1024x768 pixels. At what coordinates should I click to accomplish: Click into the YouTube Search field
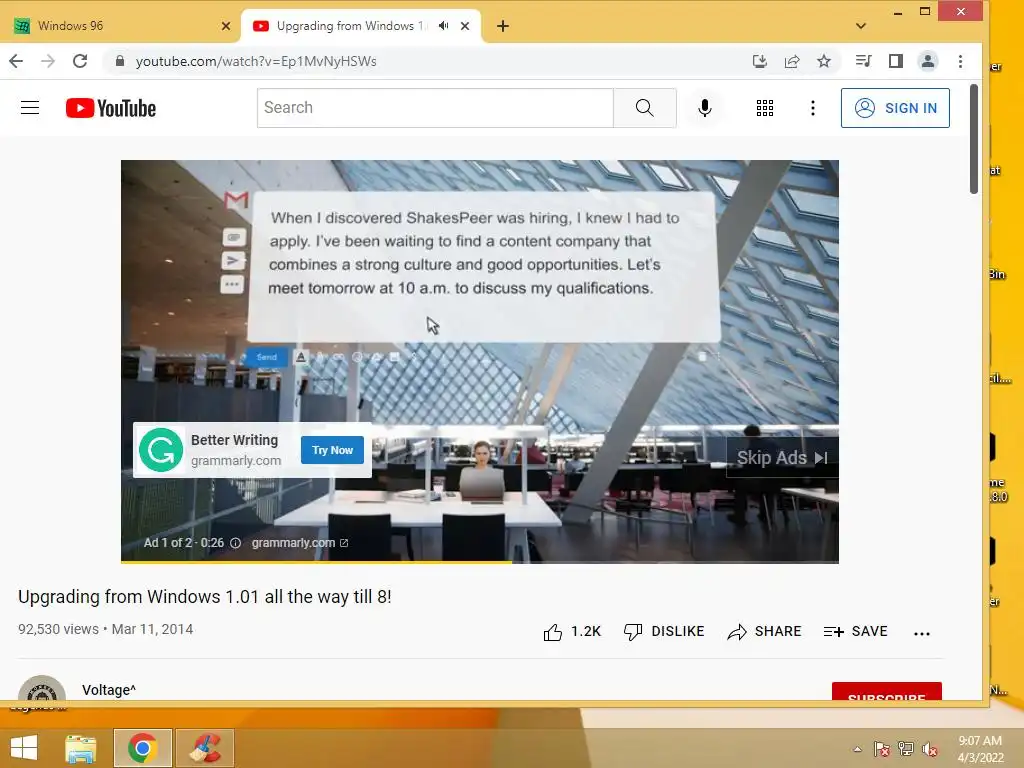click(435, 108)
